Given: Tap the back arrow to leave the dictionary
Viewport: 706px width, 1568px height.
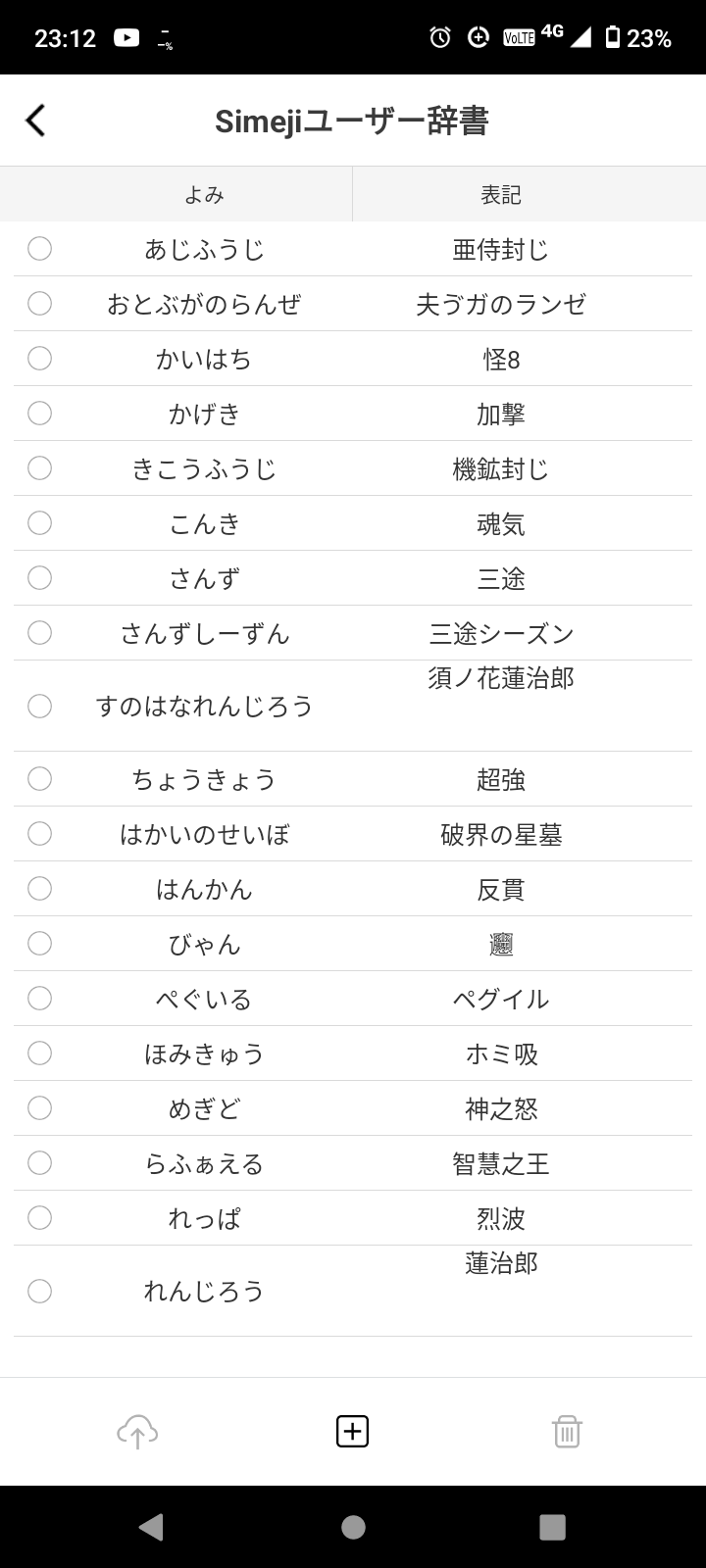Looking at the screenshot, I should point(37,120).
